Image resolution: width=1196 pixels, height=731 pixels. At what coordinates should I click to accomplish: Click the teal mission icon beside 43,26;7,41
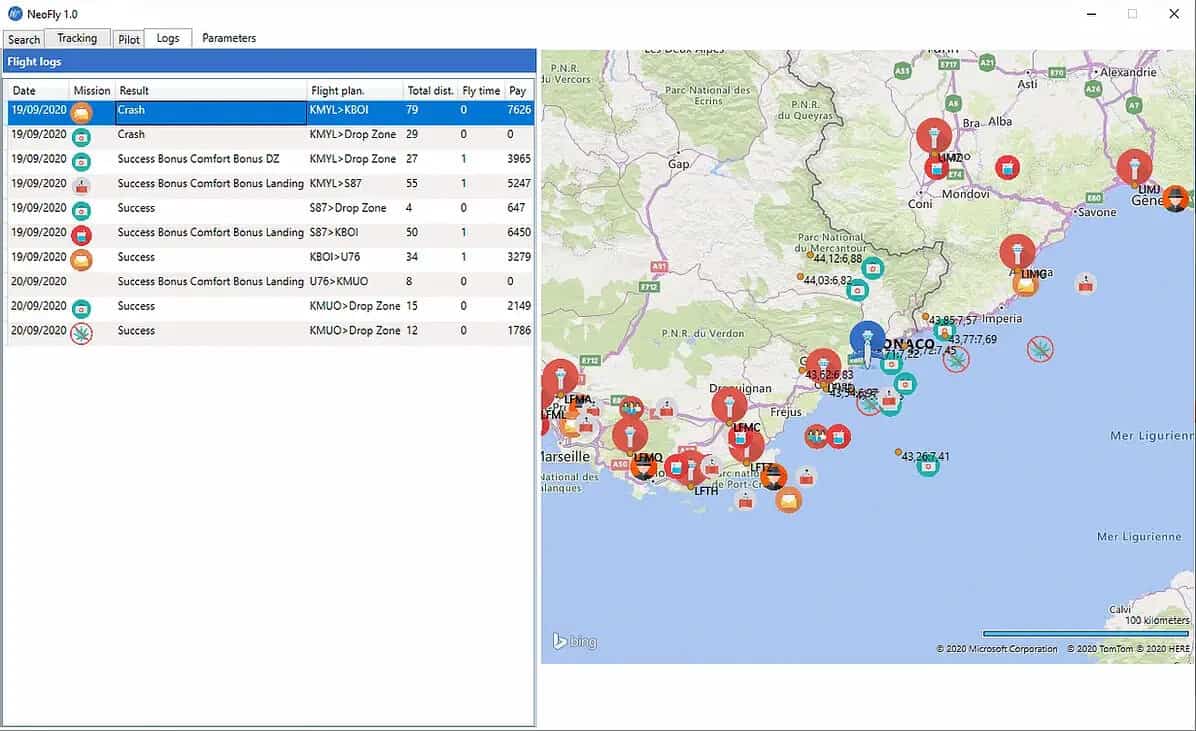coord(928,465)
